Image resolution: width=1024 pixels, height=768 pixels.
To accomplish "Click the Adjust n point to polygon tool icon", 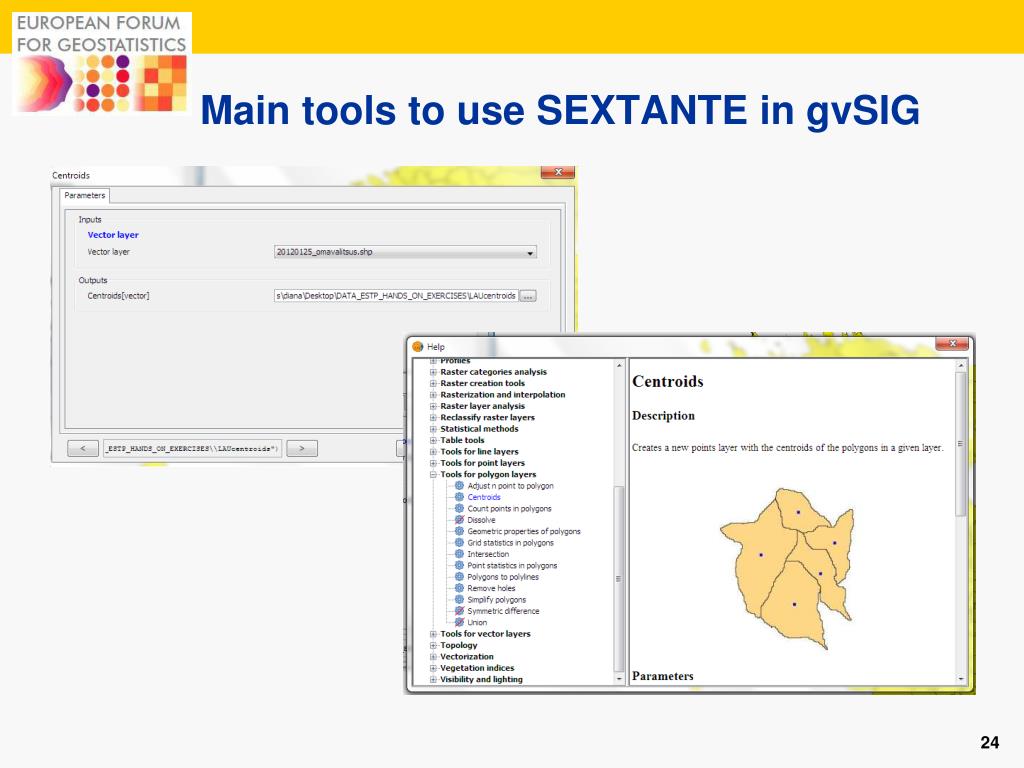I will (459, 486).
